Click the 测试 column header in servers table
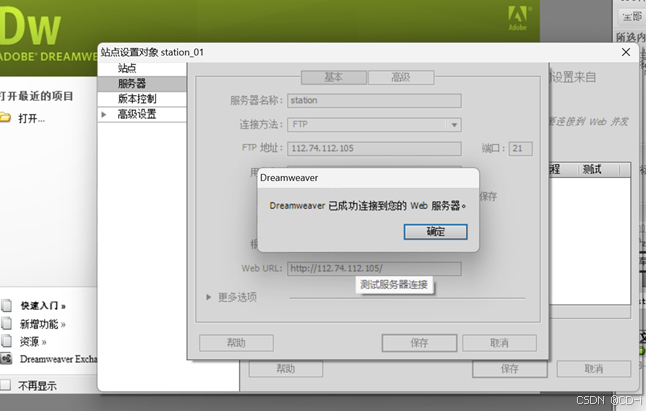The width and height of the screenshot is (647, 412). pyautogui.click(x=592, y=169)
